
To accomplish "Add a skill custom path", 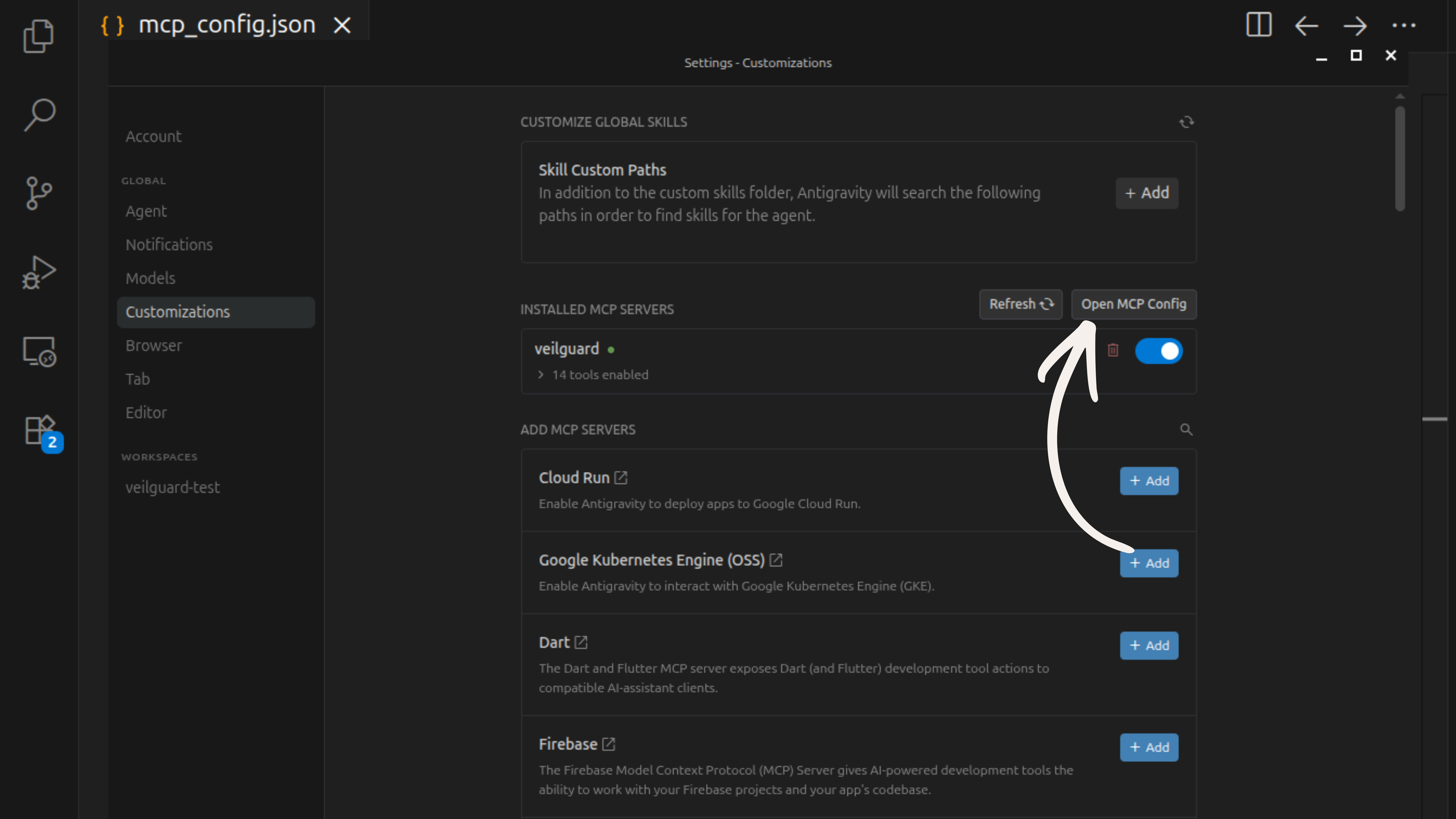I will click(1147, 193).
